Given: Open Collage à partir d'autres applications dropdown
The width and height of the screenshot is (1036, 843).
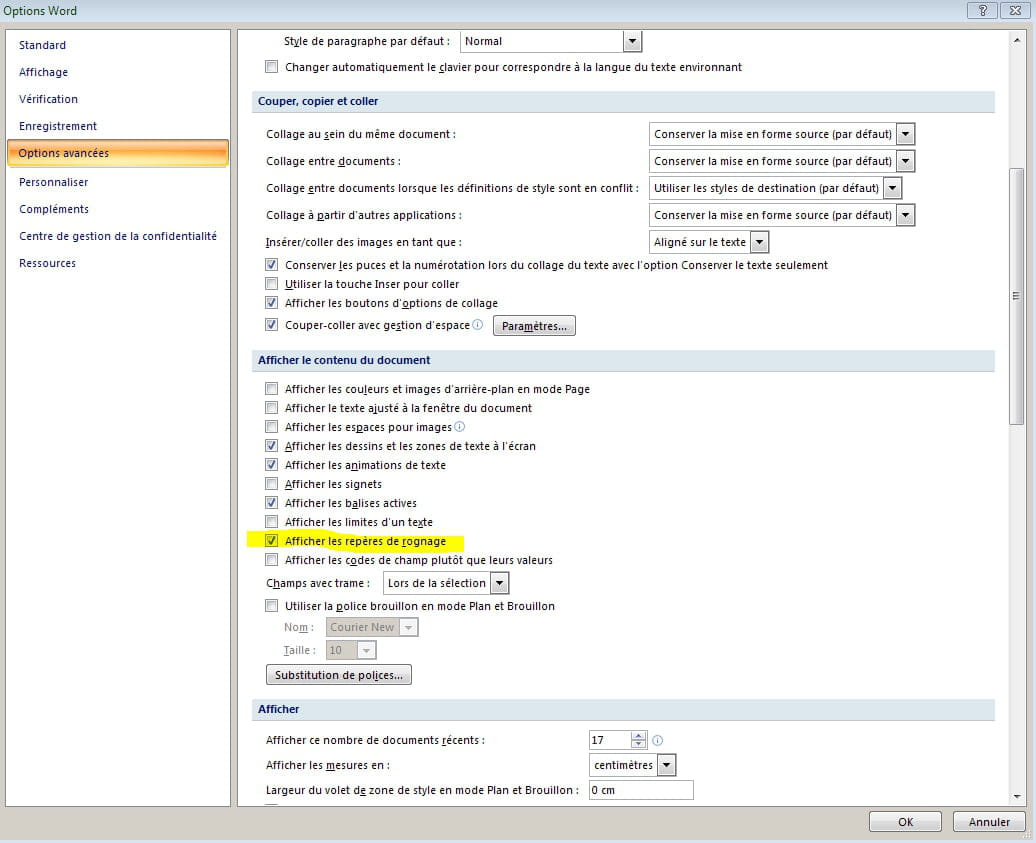Looking at the screenshot, I should pos(906,215).
